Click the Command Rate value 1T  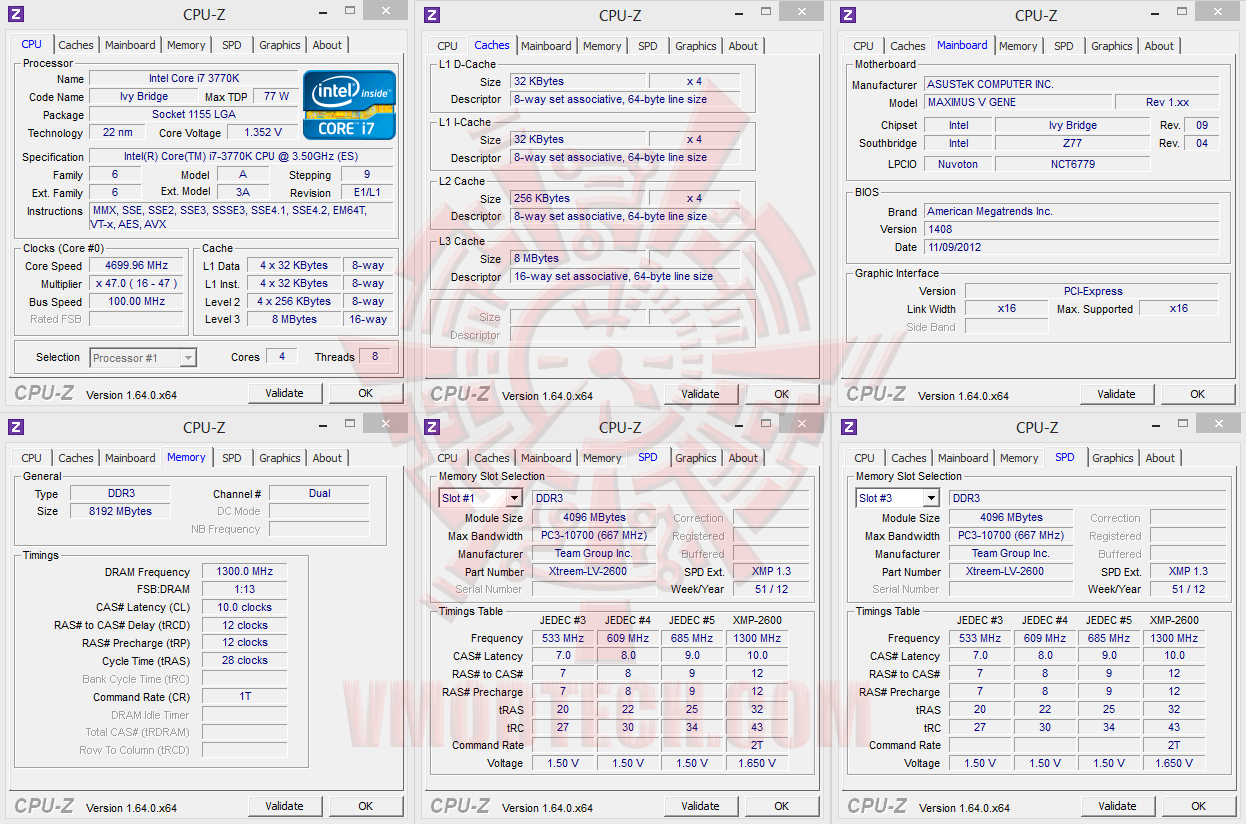click(244, 696)
